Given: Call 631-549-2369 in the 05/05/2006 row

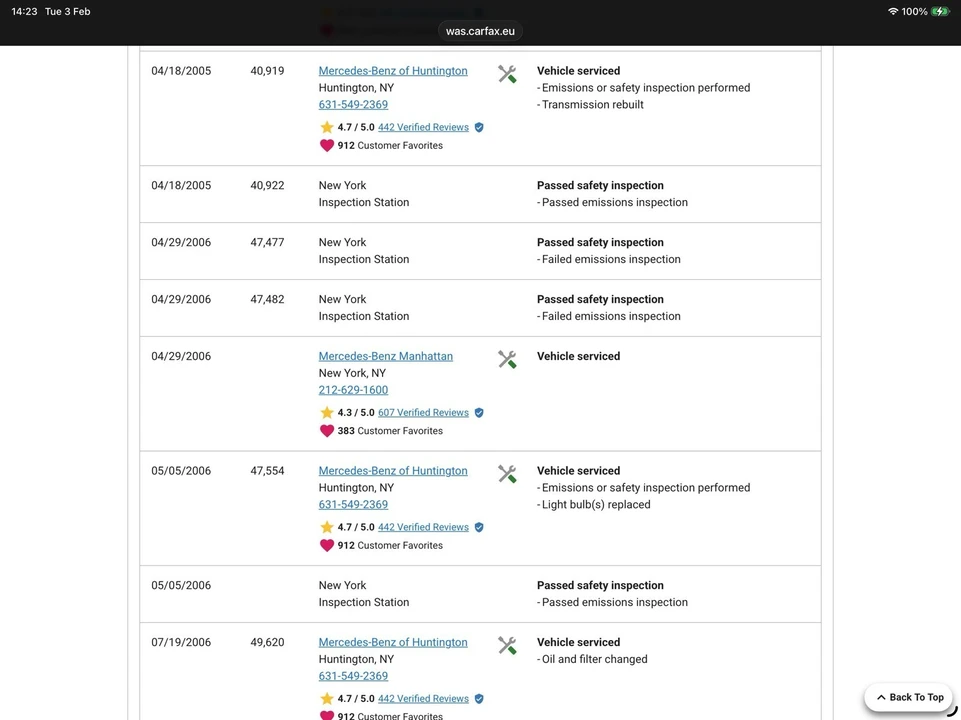Looking at the screenshot, I should [x=353, y=505].
